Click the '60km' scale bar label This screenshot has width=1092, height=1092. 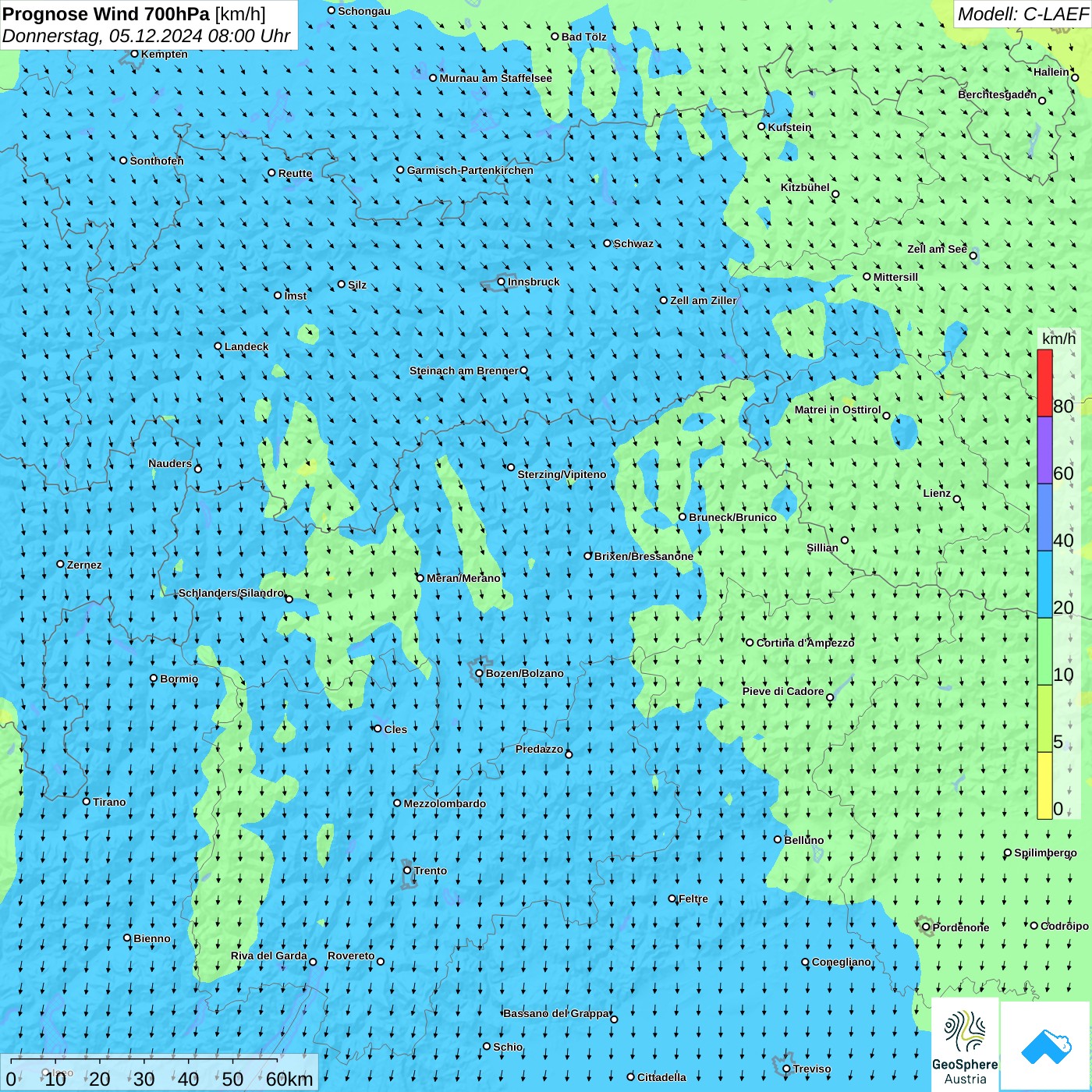(x=289, y=1079)
